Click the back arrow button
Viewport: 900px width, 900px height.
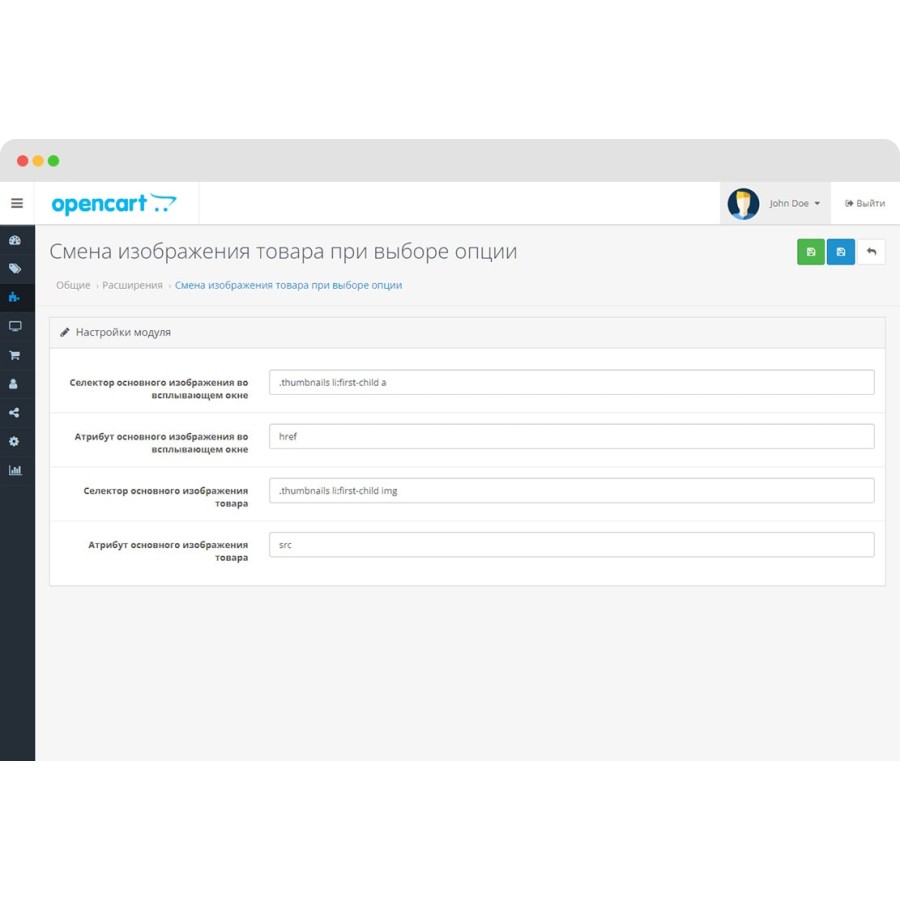(x=871, y=252)
